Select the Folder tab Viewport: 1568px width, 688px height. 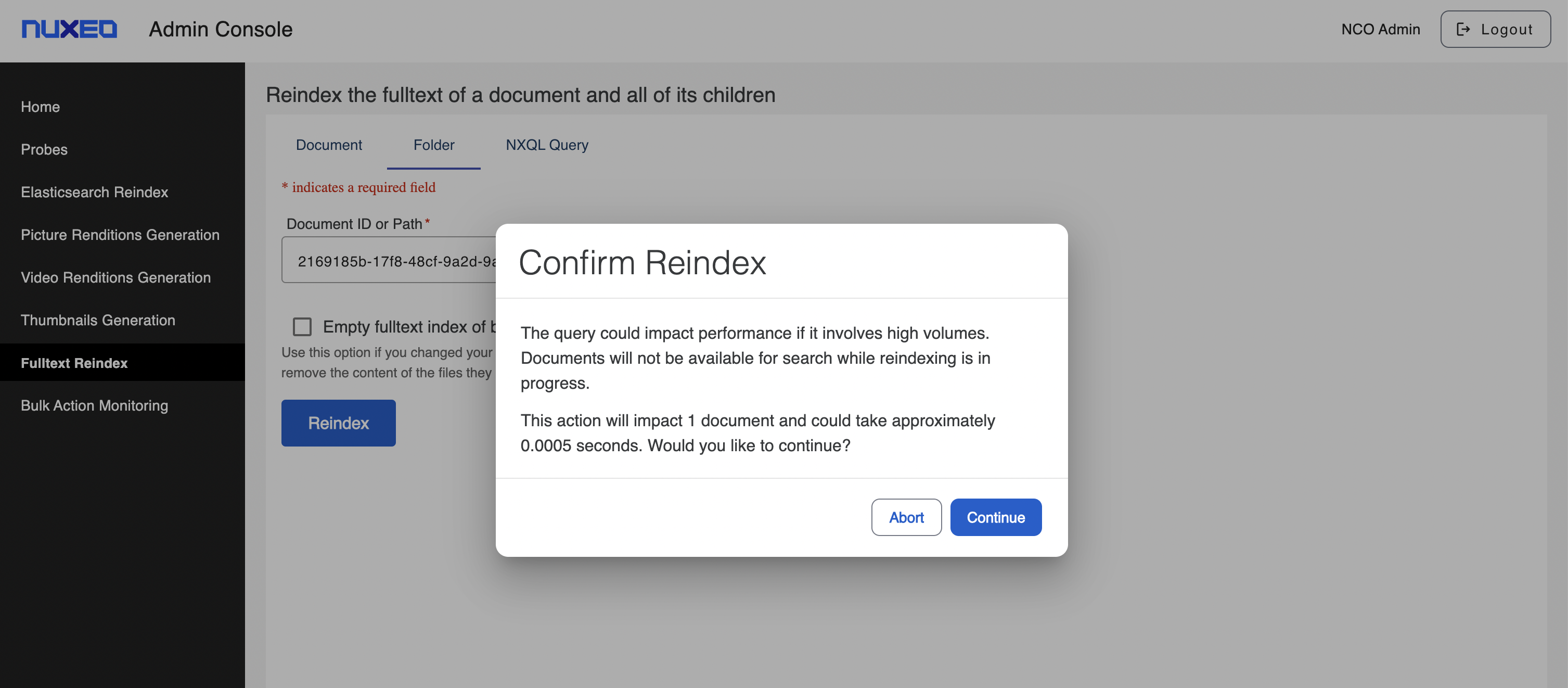point(433,145)
